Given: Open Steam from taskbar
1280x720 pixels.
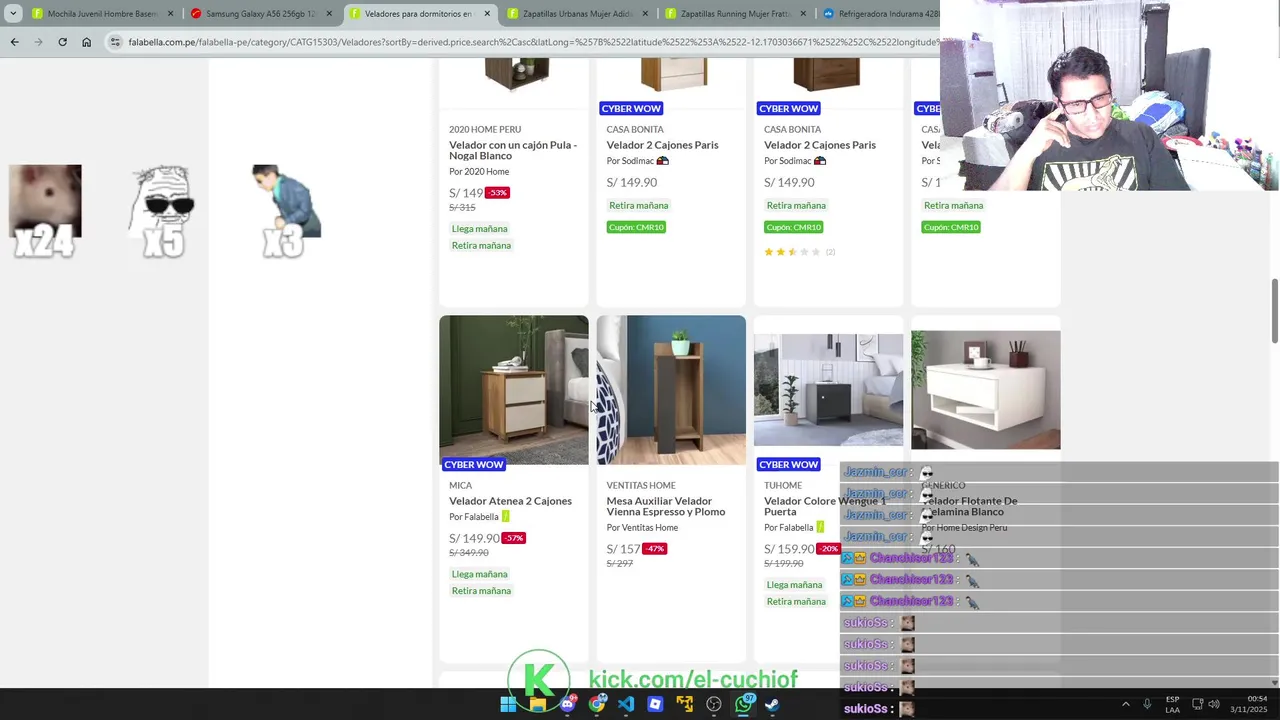Looking at the screenshot, I should (773, 704).
